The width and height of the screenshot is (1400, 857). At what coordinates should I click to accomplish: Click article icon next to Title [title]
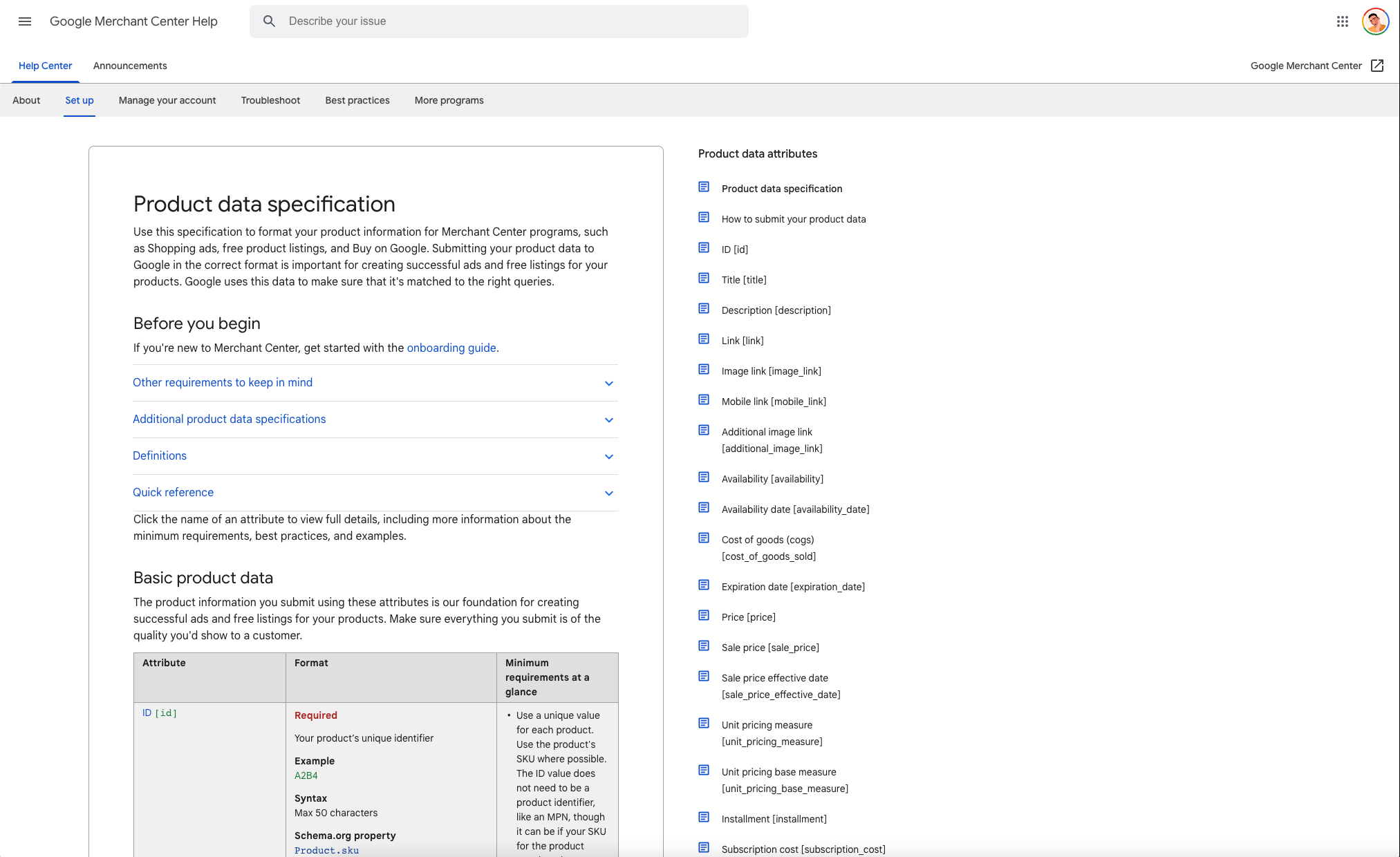(x=704, y=279)
